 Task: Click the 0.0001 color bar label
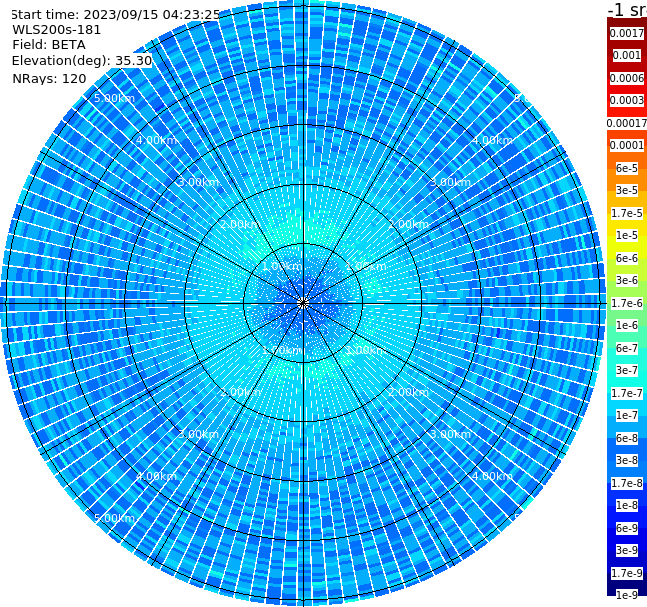[x=627, y=145]
